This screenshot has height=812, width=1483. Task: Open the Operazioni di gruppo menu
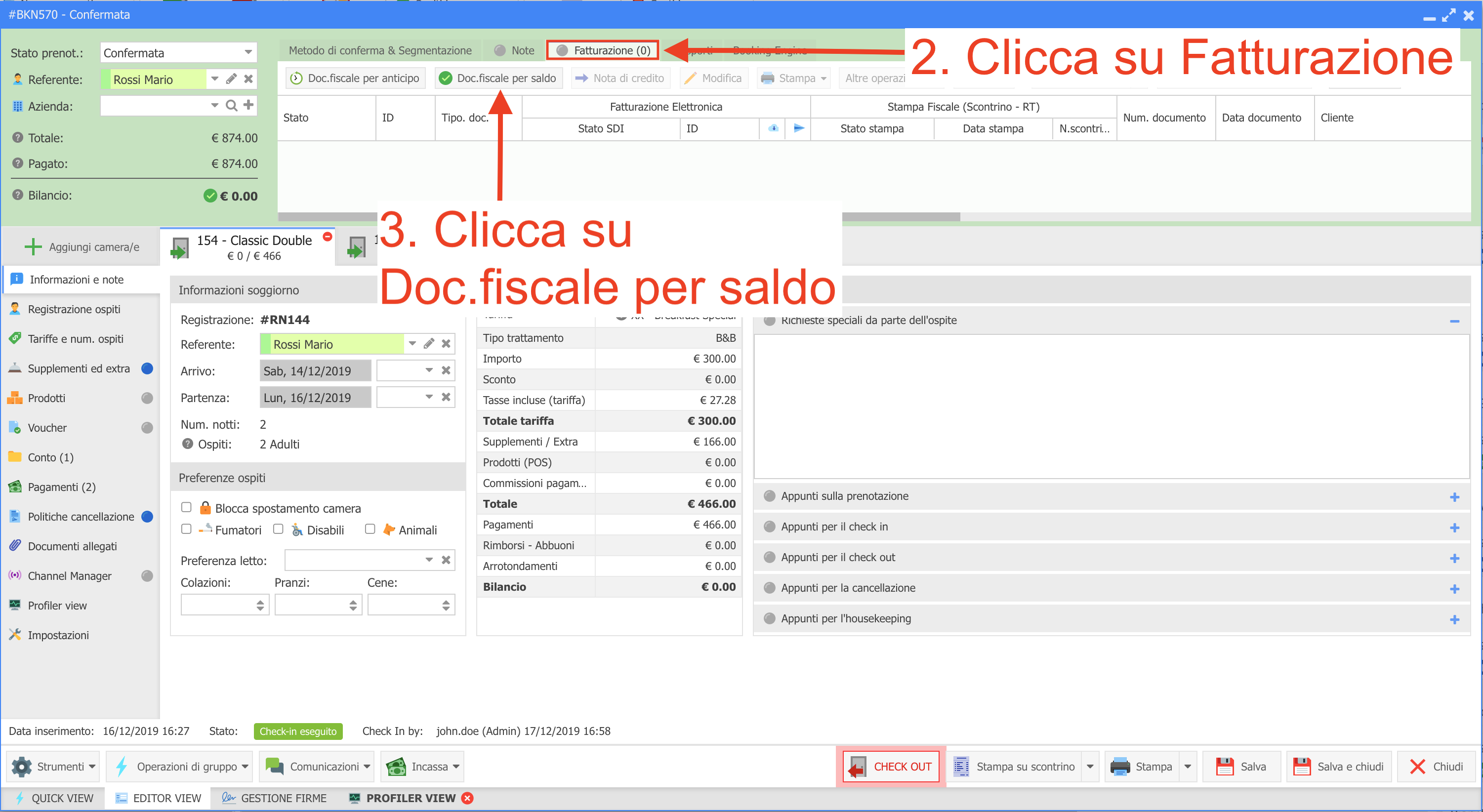pos(180,767)
